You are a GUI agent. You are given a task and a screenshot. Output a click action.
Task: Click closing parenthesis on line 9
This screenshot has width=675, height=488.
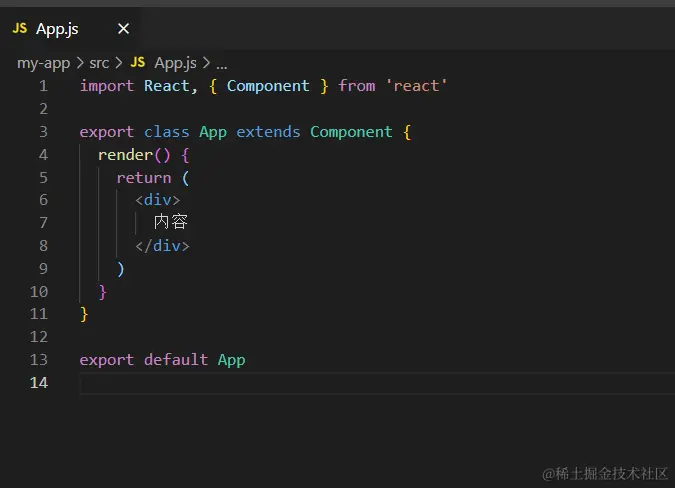121,269
